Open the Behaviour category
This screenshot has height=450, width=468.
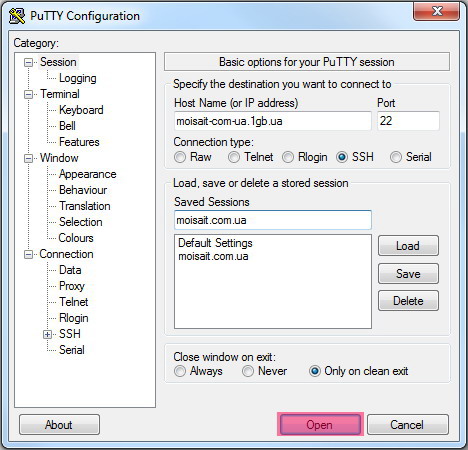coord(83,190)
